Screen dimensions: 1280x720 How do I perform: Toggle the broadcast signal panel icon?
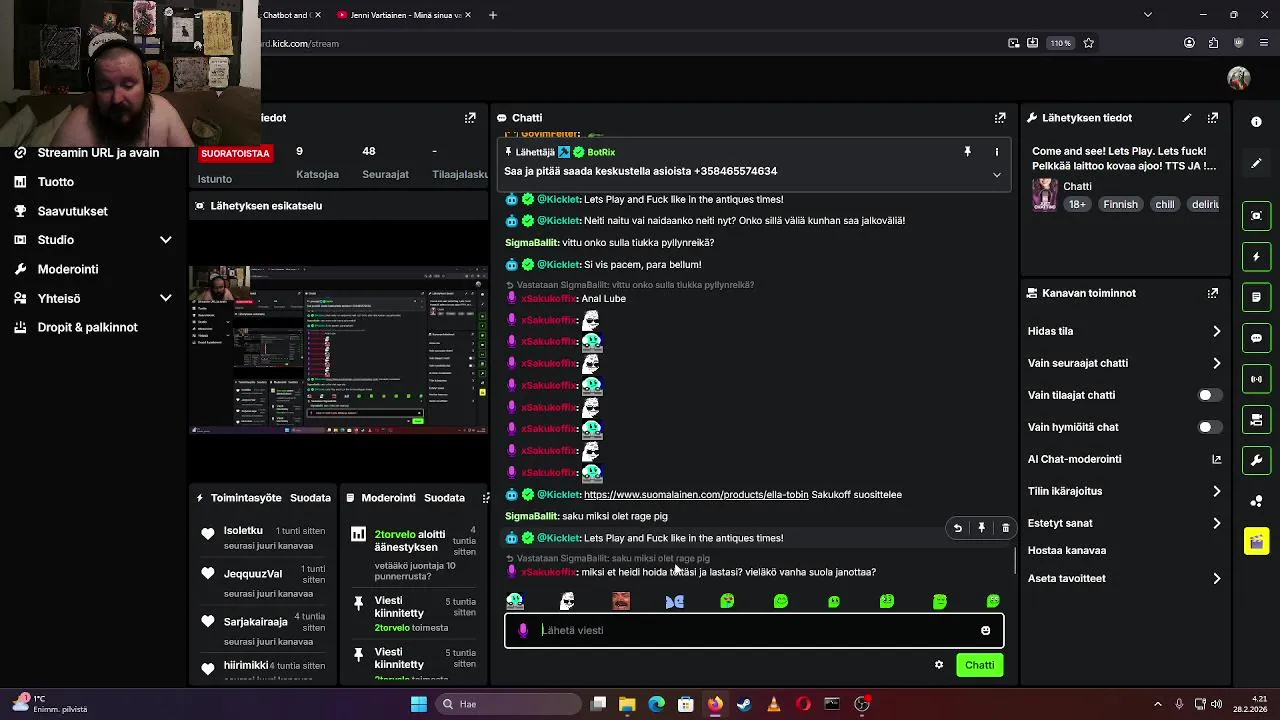coord(1256,379)
